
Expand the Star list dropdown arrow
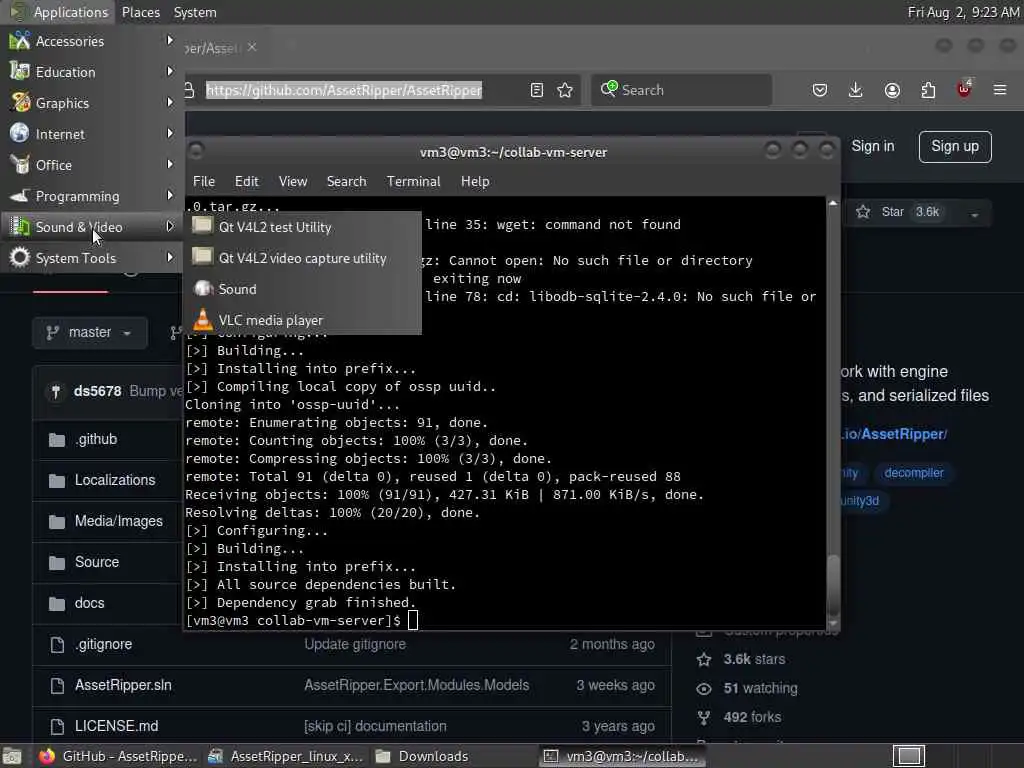974,214
